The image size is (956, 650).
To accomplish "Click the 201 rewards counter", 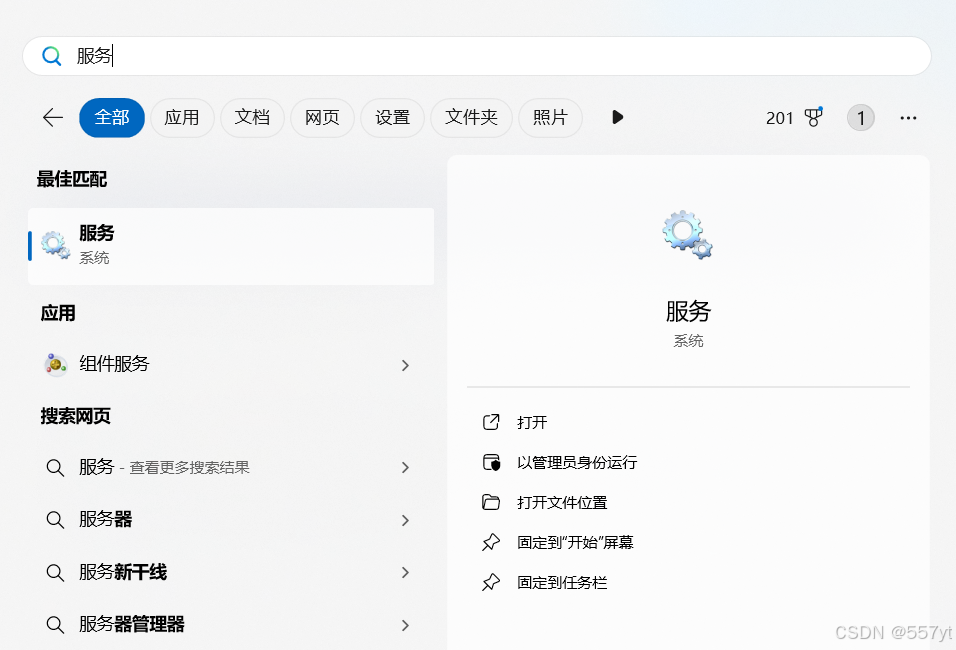I will coord(780,117).
